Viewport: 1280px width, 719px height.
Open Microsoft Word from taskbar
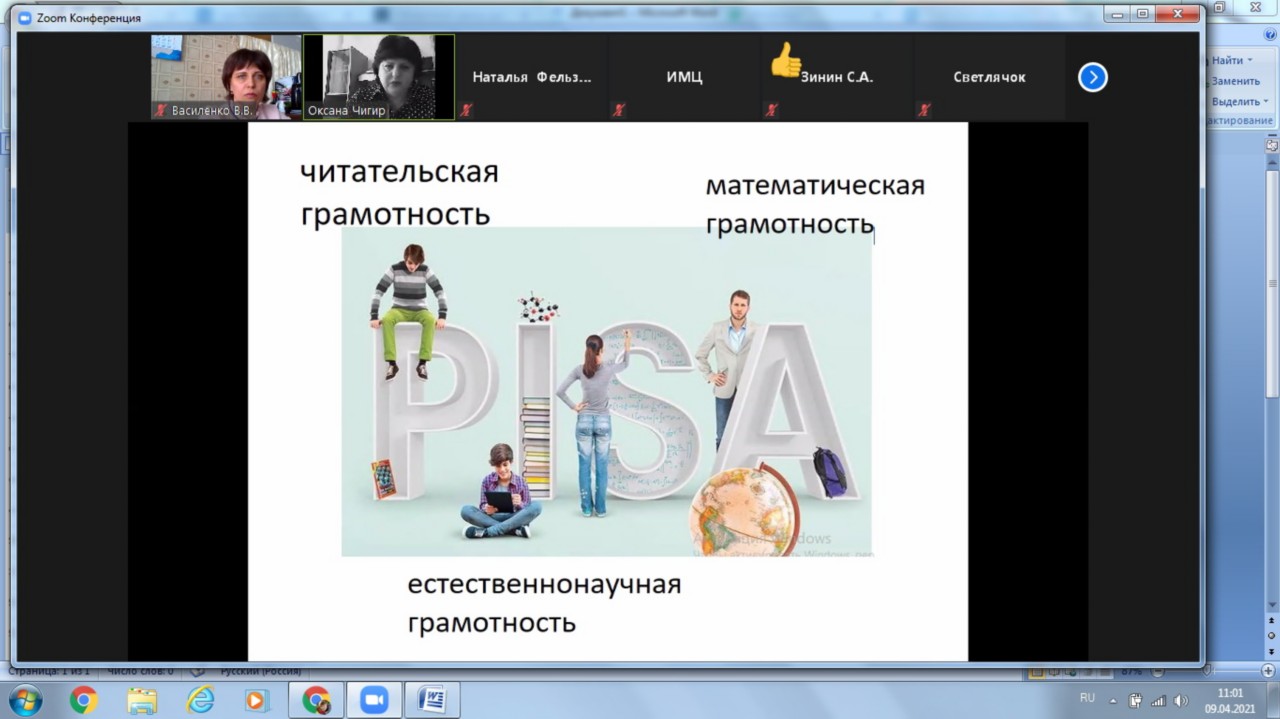432,700
